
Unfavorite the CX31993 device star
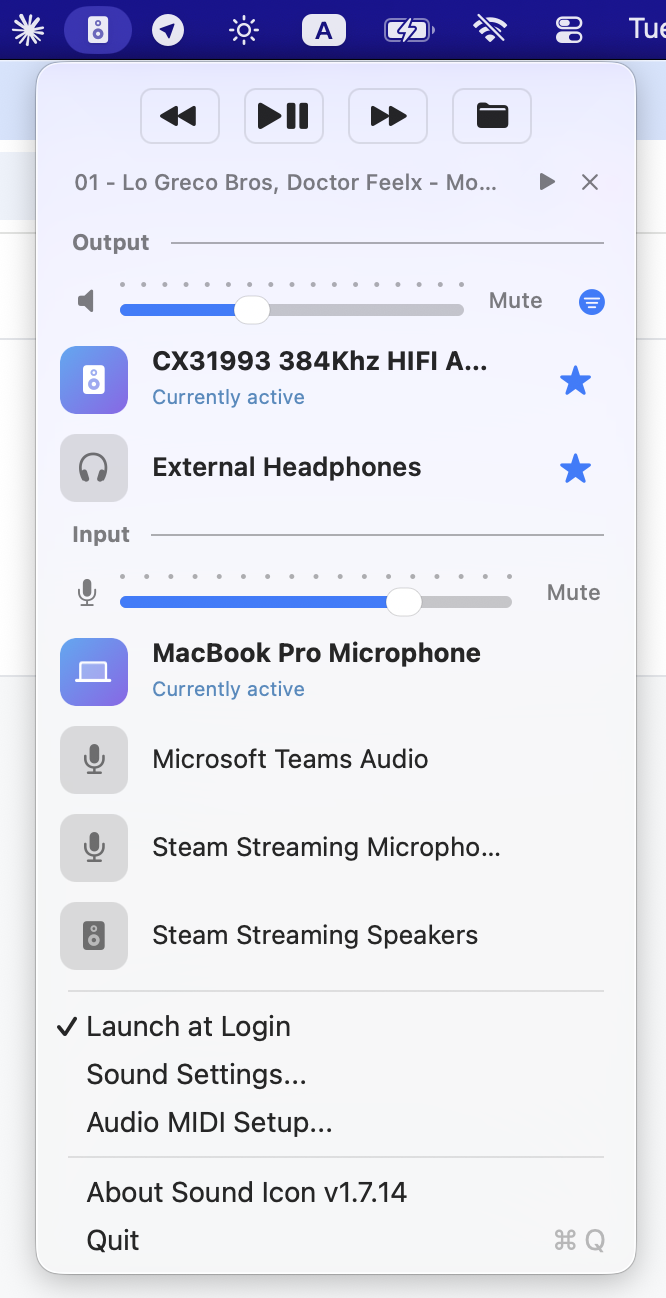576,380
